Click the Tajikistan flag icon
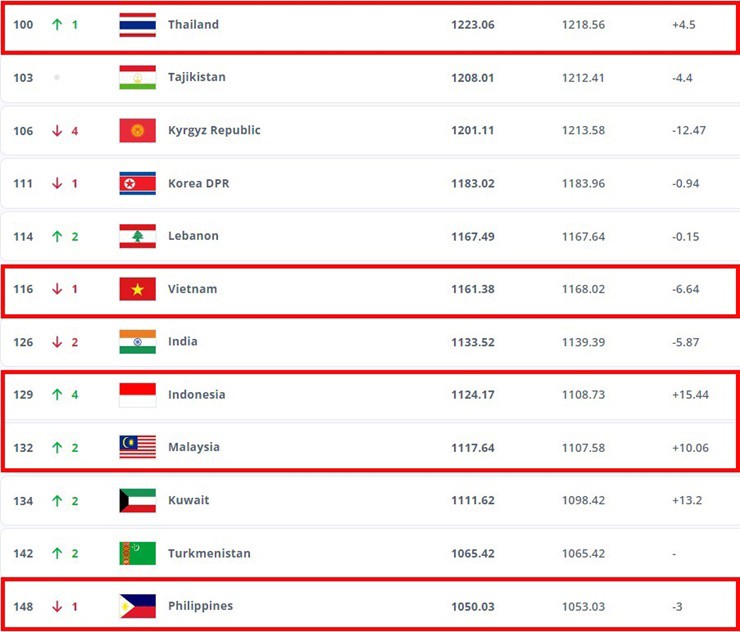The height and width of the screenshot is (632, 740). coord(137,78)
